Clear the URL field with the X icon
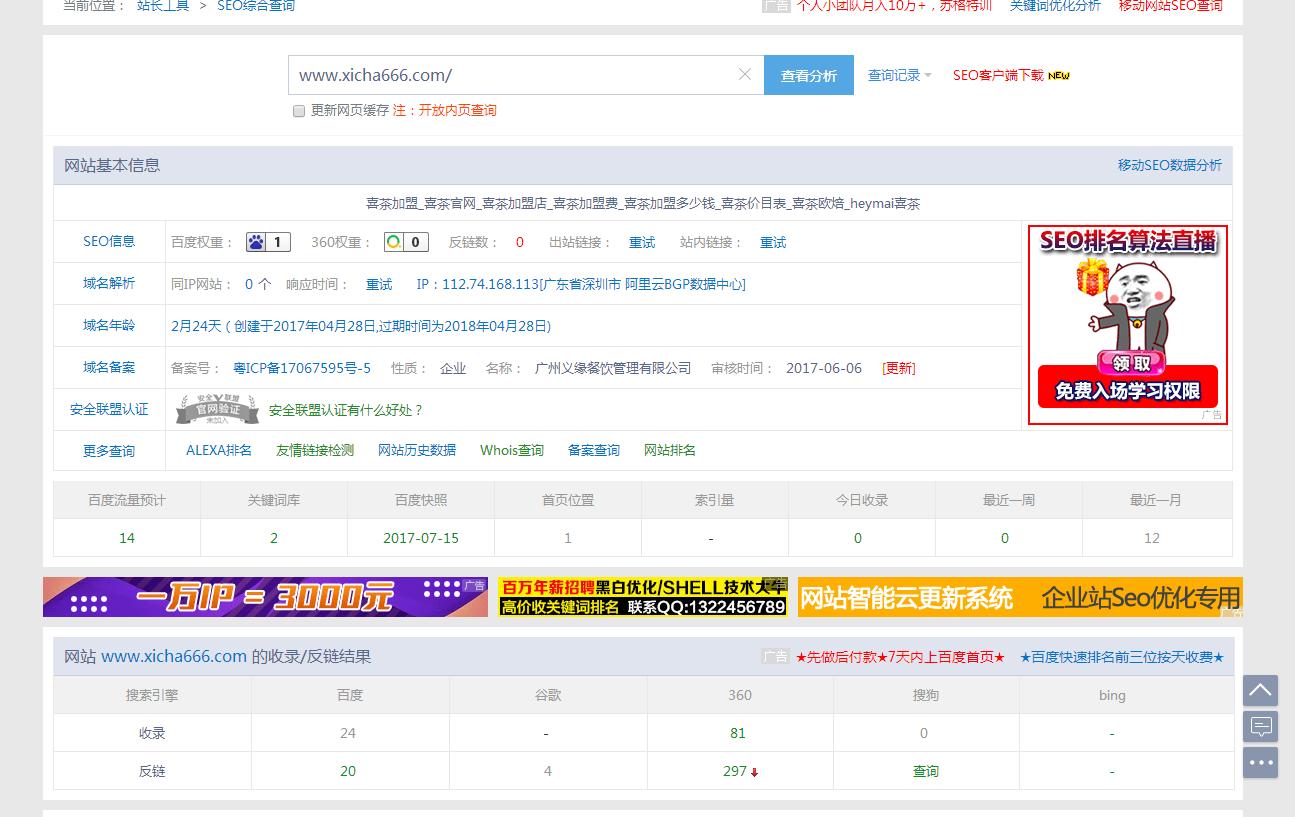The width and height of the screenshot is (1295, 817). coord(744,74)
